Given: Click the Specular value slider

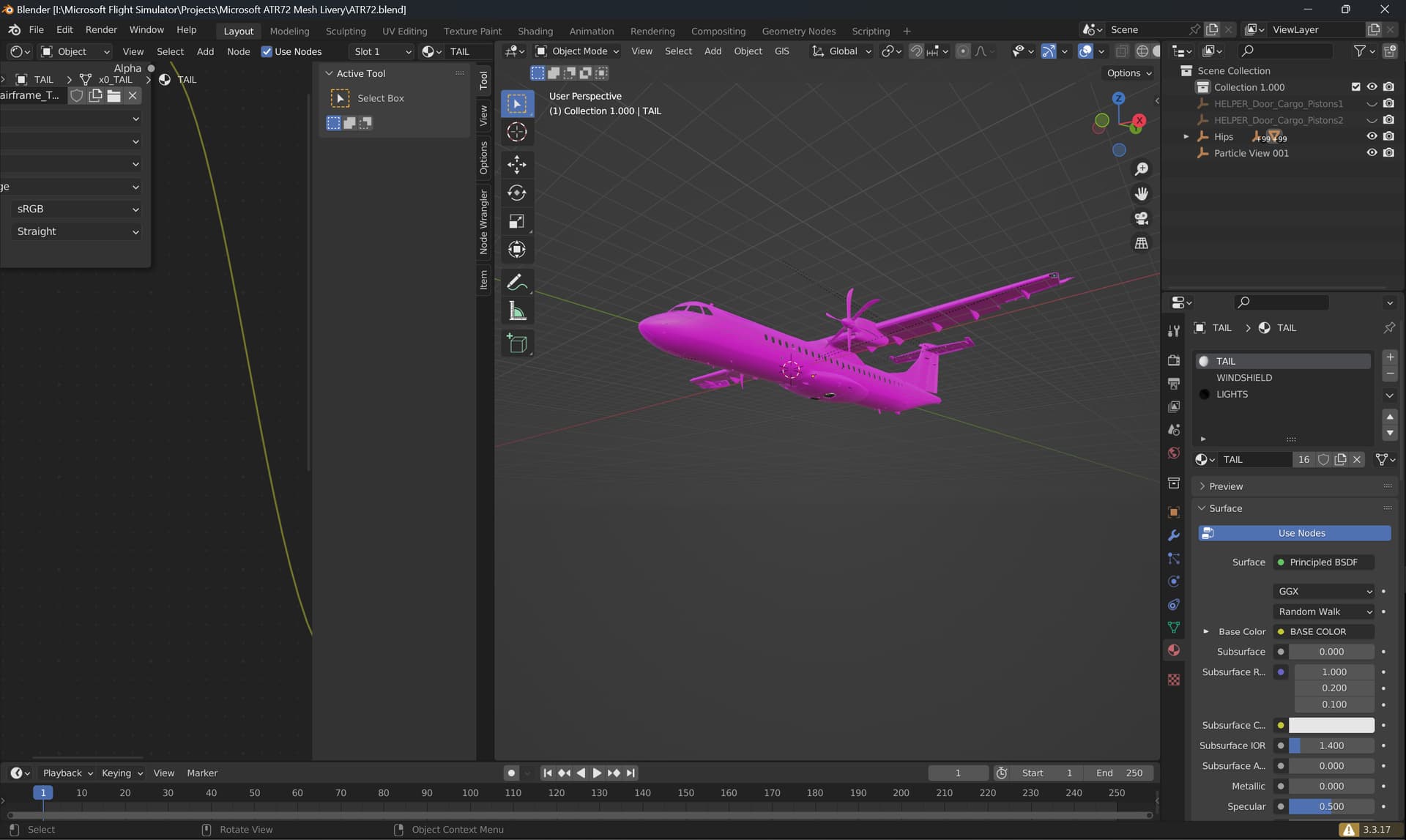Looking at the screenshot, I should pos(1331,806).
